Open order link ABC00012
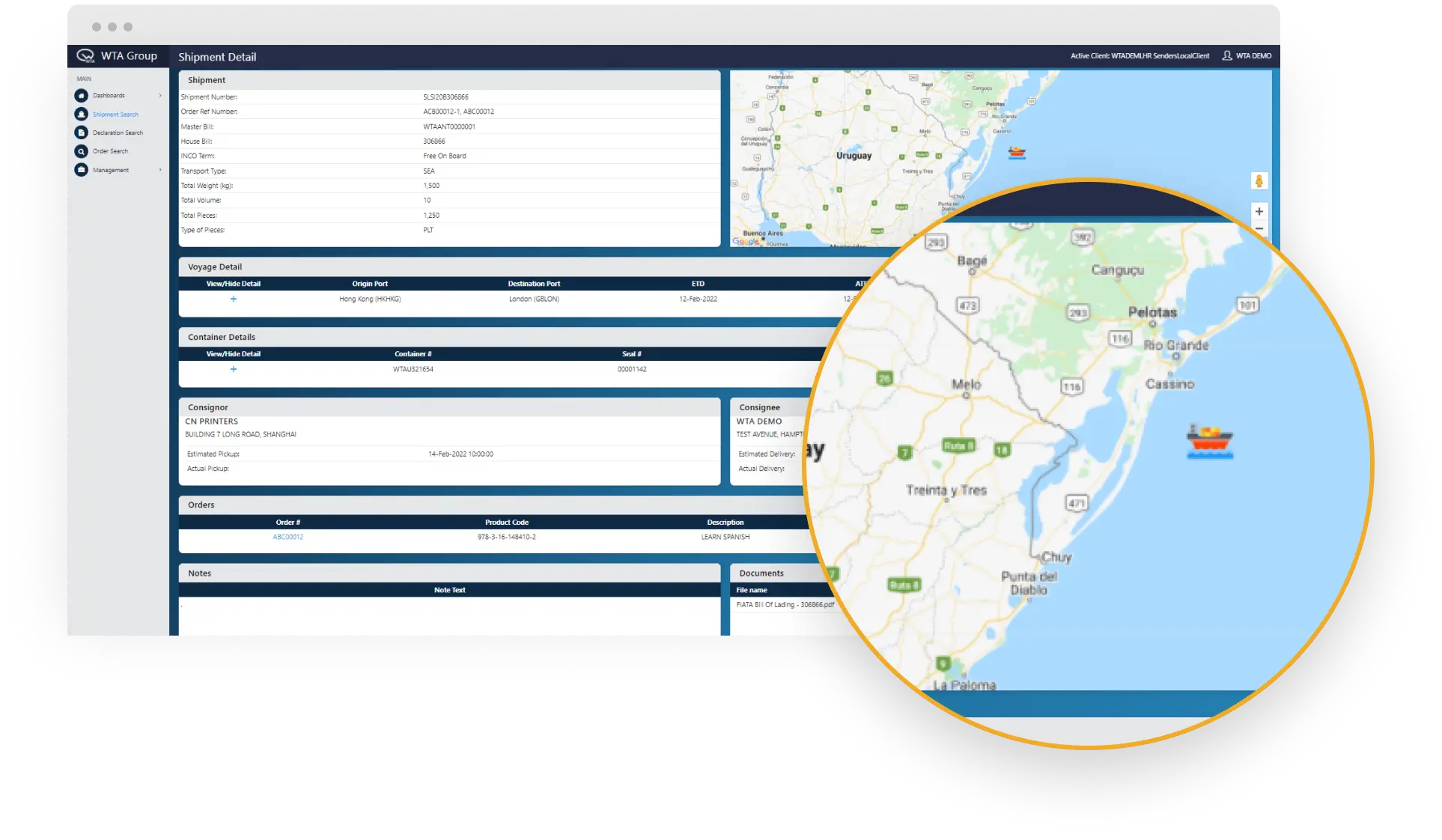Image resolution: width=1442 pixels, height=840 pixels. click(x=288, y=537)
